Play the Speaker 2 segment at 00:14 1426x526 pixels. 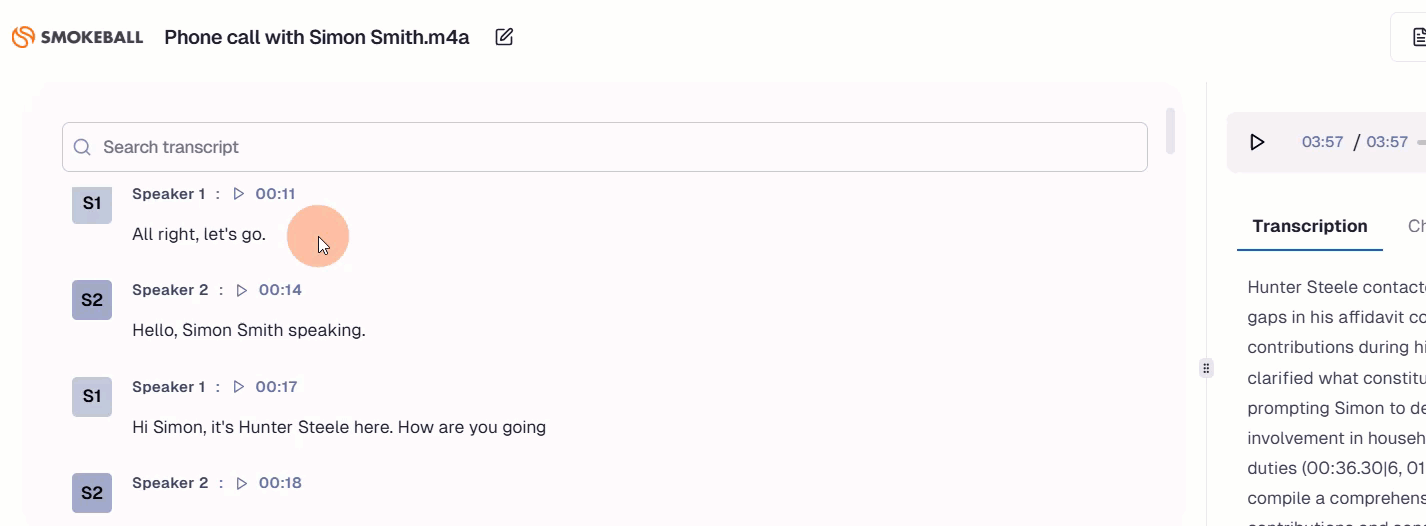[x=241, y=290]
